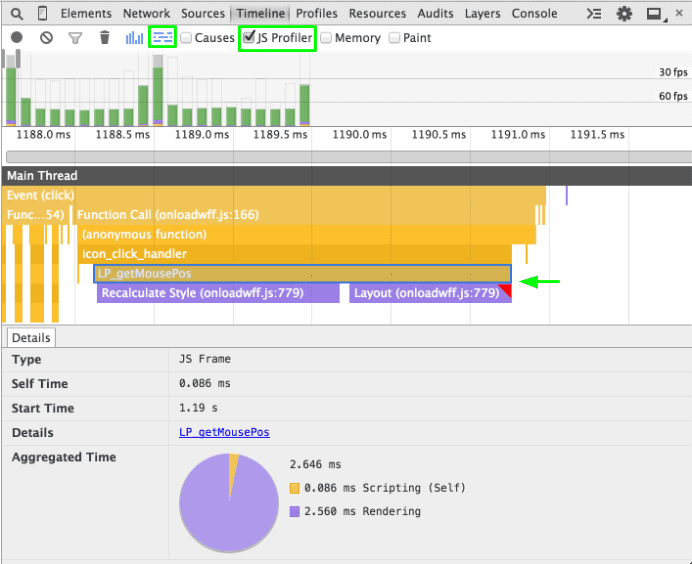Image resolution: width=692 pixels, height=564 pixels.
Task: Open the filter funnel icon
Action: coord(75,38)
